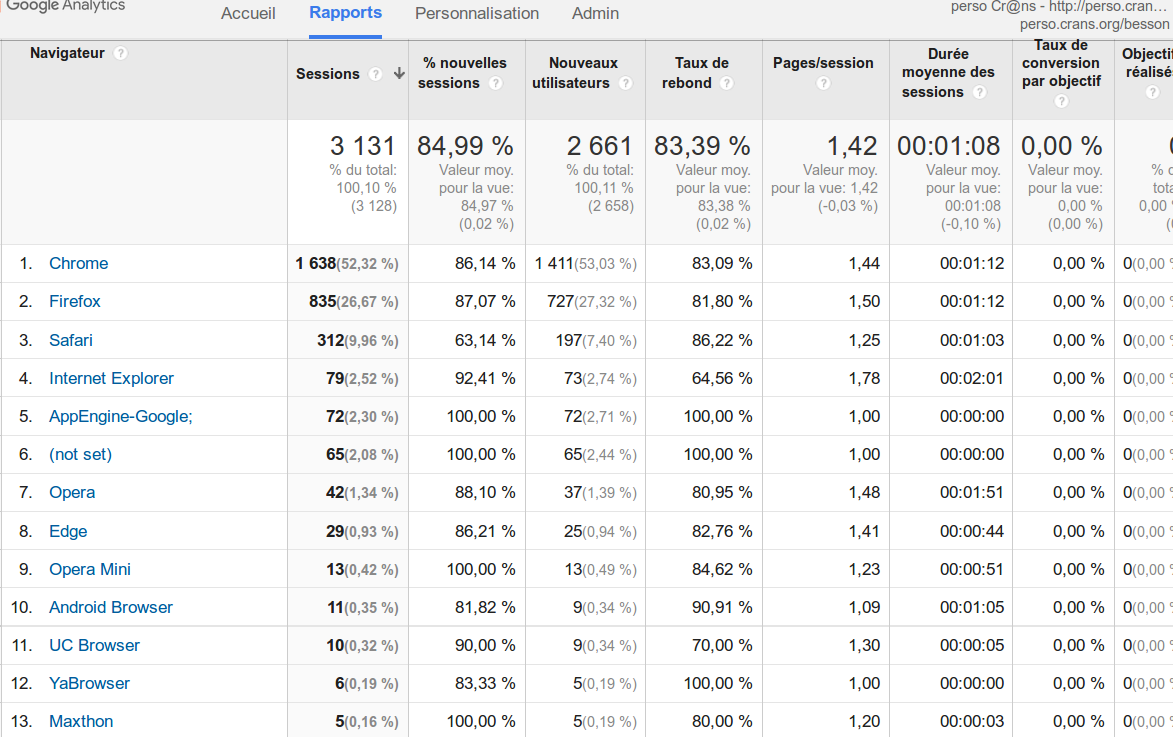Go to the Admin tab

point(595,14)
